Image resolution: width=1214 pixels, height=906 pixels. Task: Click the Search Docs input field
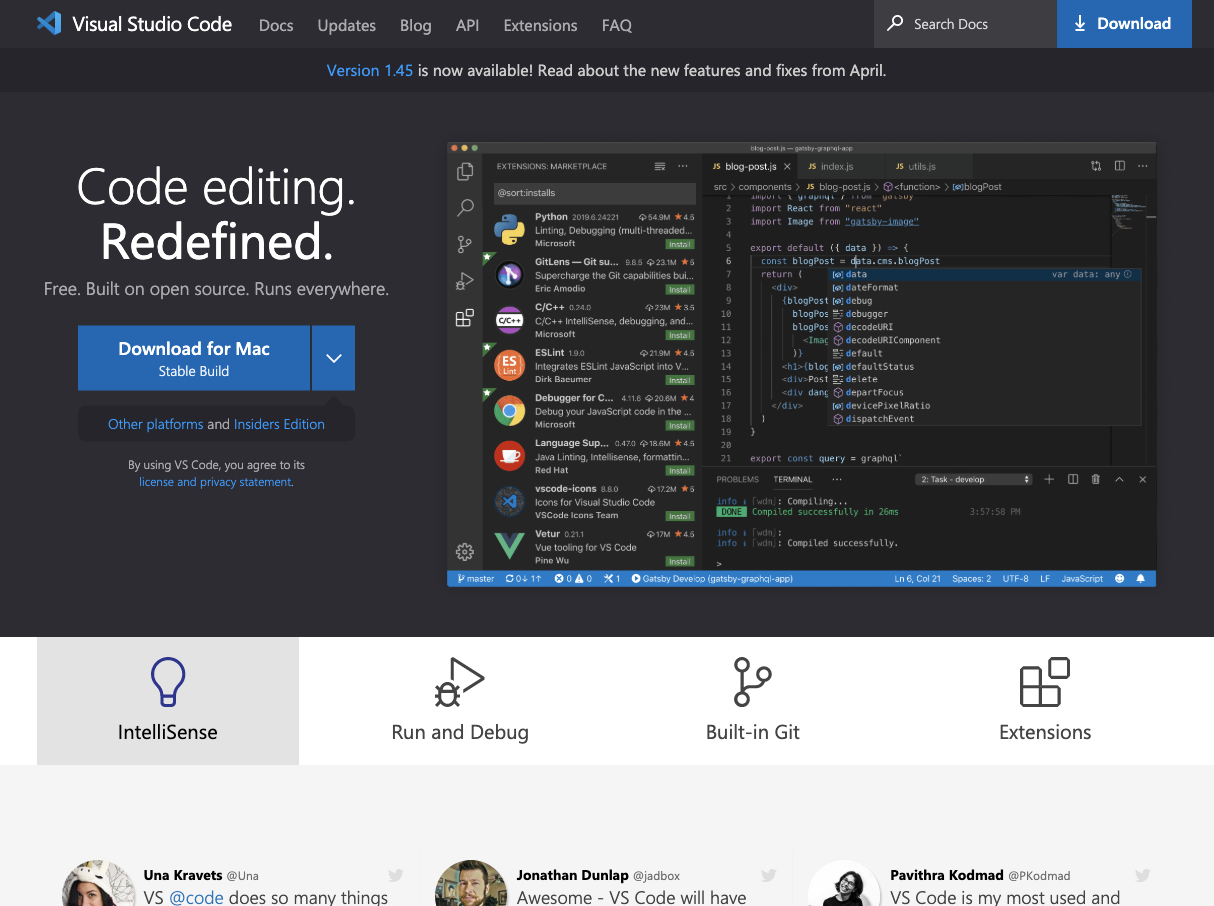click(x=966, y=24)
